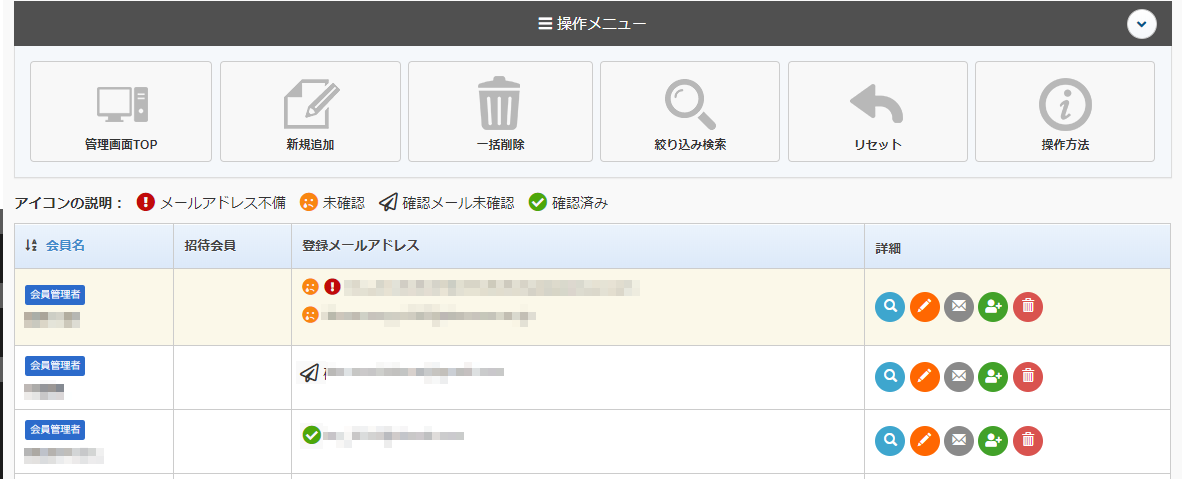Click 会員管理者 badge in third row
The height and width of the screenshot is (479, 1182).
point(55,430)
